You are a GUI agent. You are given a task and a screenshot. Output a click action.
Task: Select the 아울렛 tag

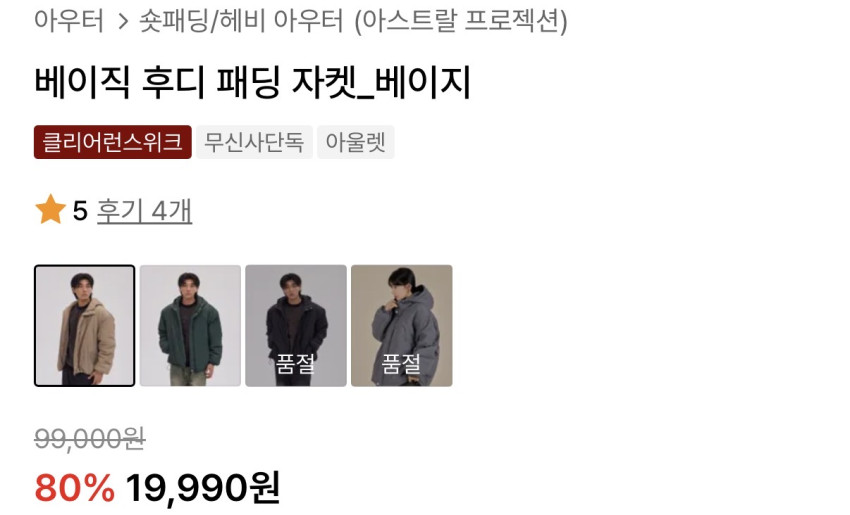pyautogui.click(x=356, y=142)
